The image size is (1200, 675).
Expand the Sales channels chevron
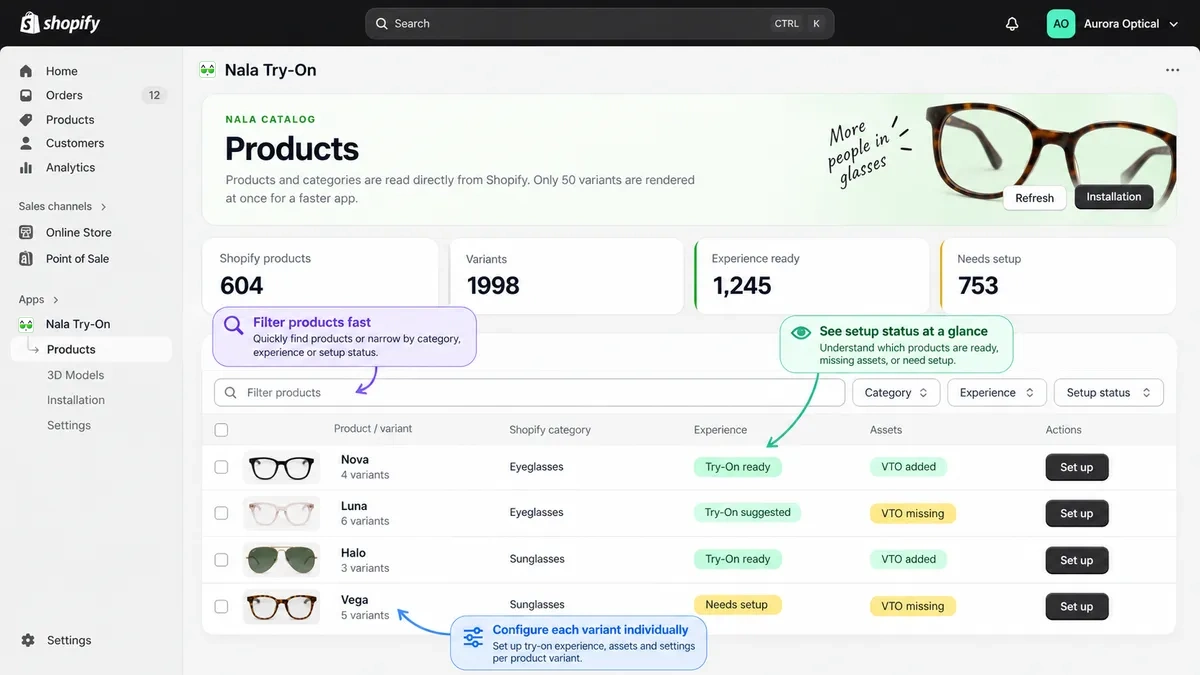103,207
